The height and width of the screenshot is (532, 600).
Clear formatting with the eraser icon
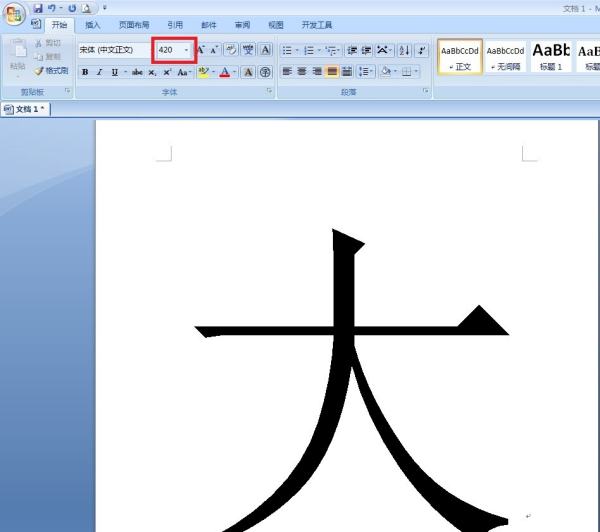[231, 50]
